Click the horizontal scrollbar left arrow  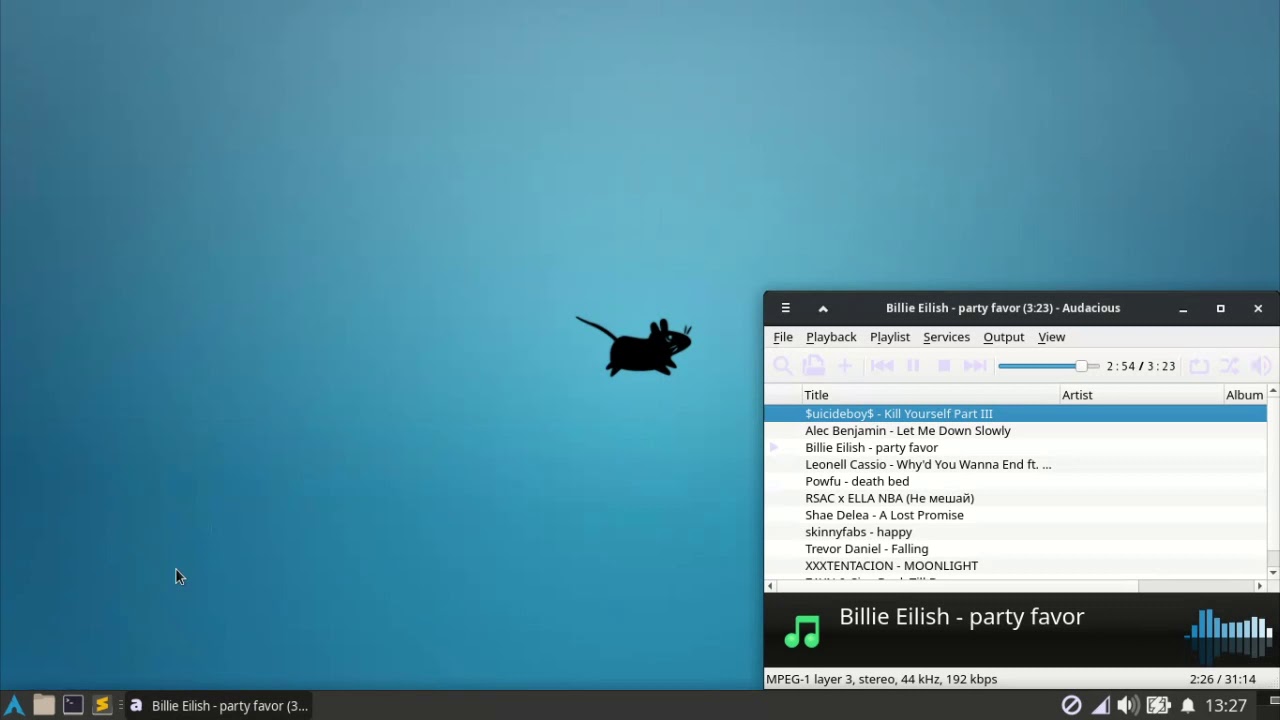(770, 586)
